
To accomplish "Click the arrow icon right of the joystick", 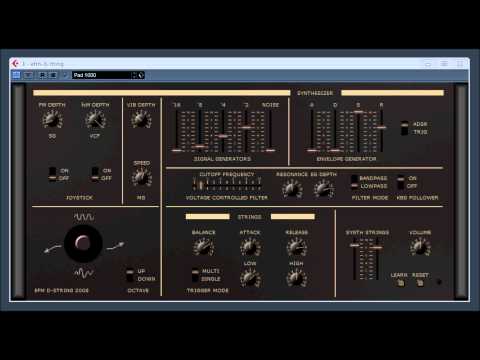I will [115, 247].
